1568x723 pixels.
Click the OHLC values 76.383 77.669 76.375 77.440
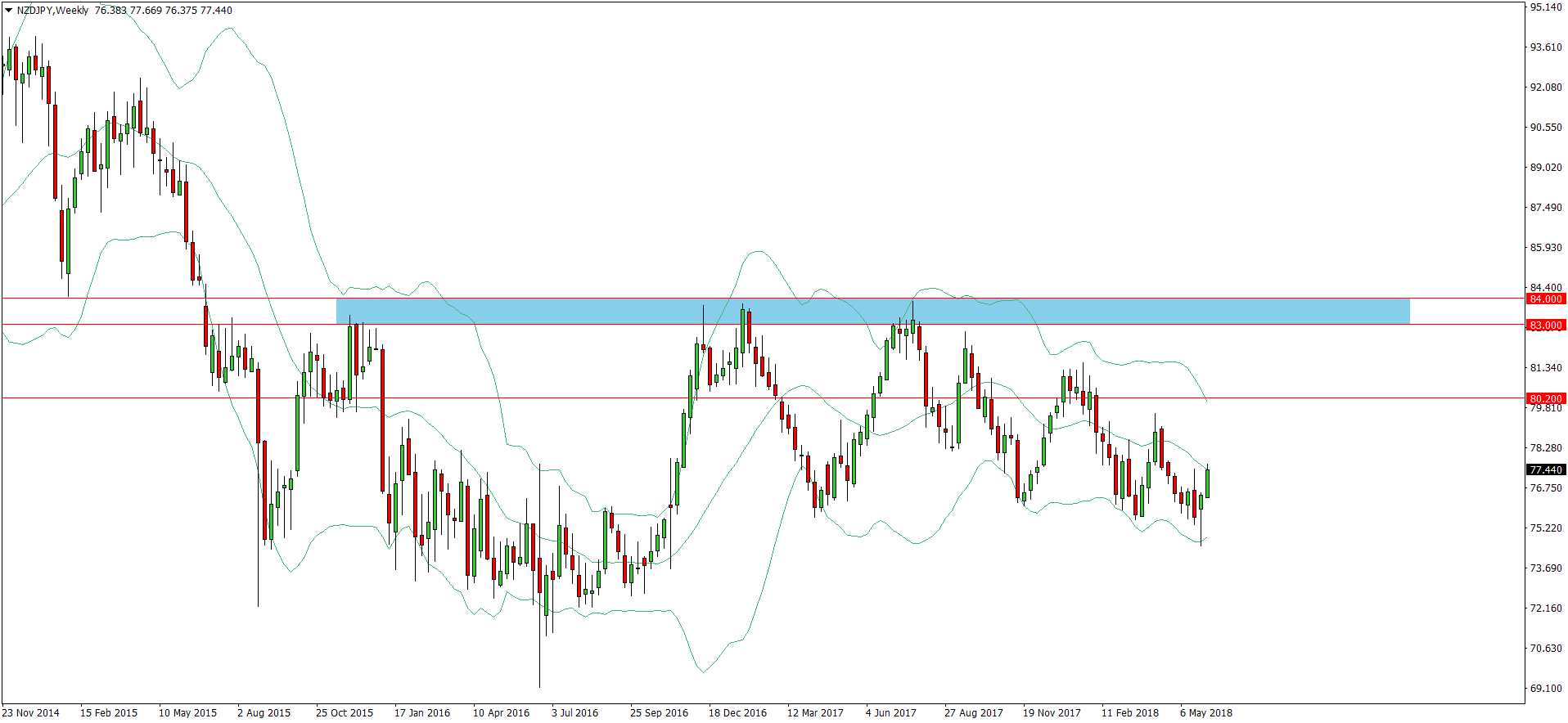click(164, 11)
